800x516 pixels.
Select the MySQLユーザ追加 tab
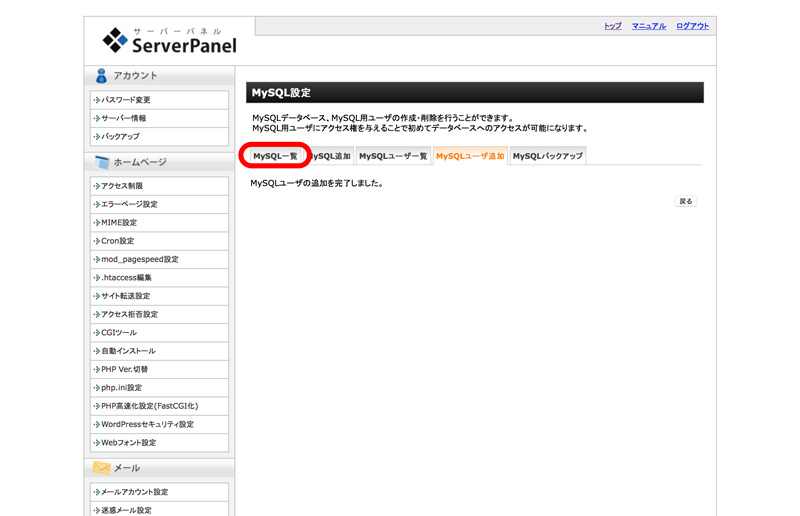(x=470, y=156)
